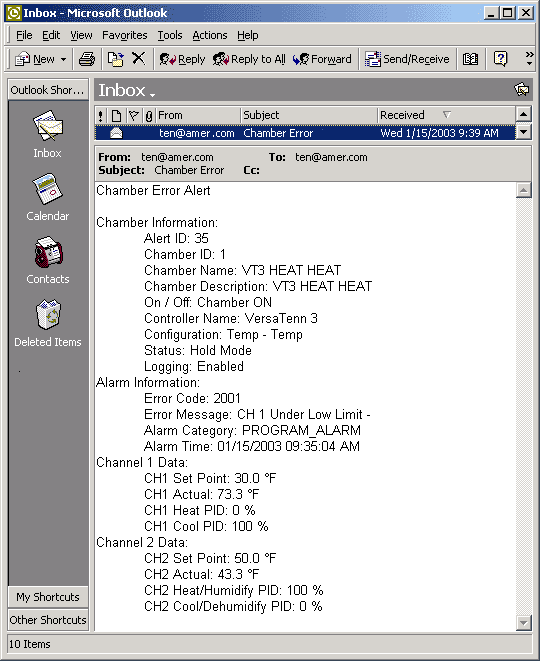Click the Outlook title bar icon
This screenshot has width=540, height=661.
coord(14,13)
